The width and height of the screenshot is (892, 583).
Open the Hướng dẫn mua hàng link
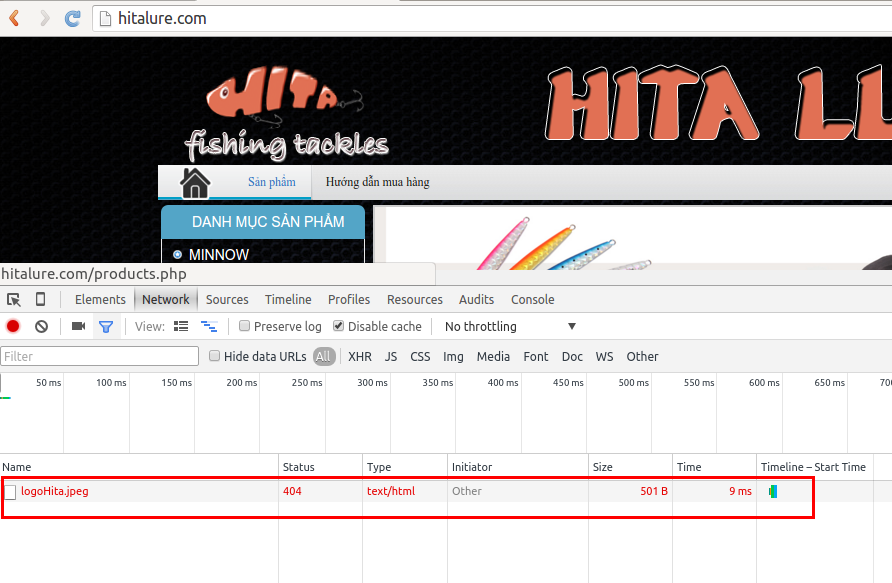[378, 182]
